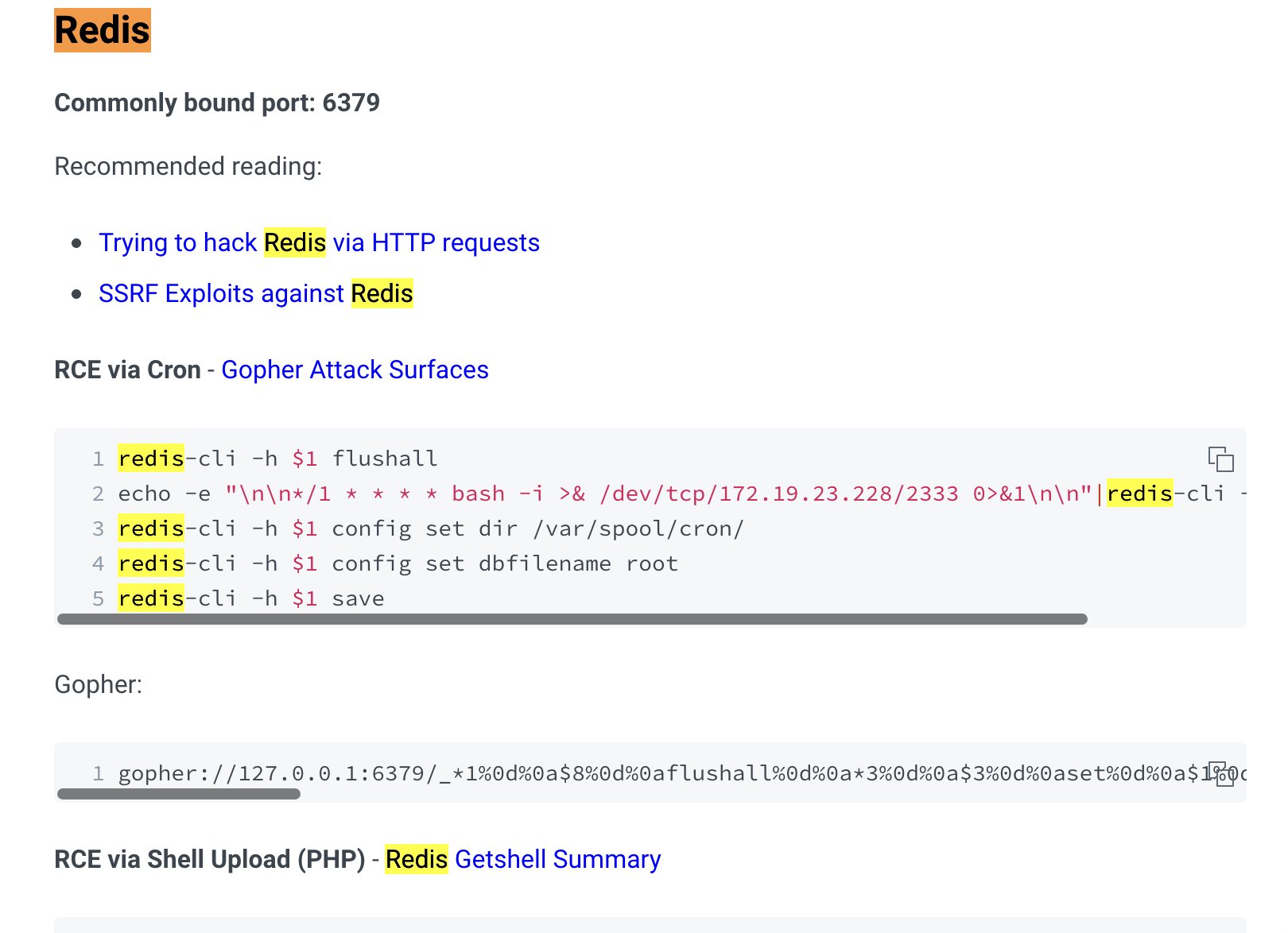The image size is (1288, 933).
Task: Click the 'config set dir /var/spool/cron/' line
Action: (x=431, y=528)
